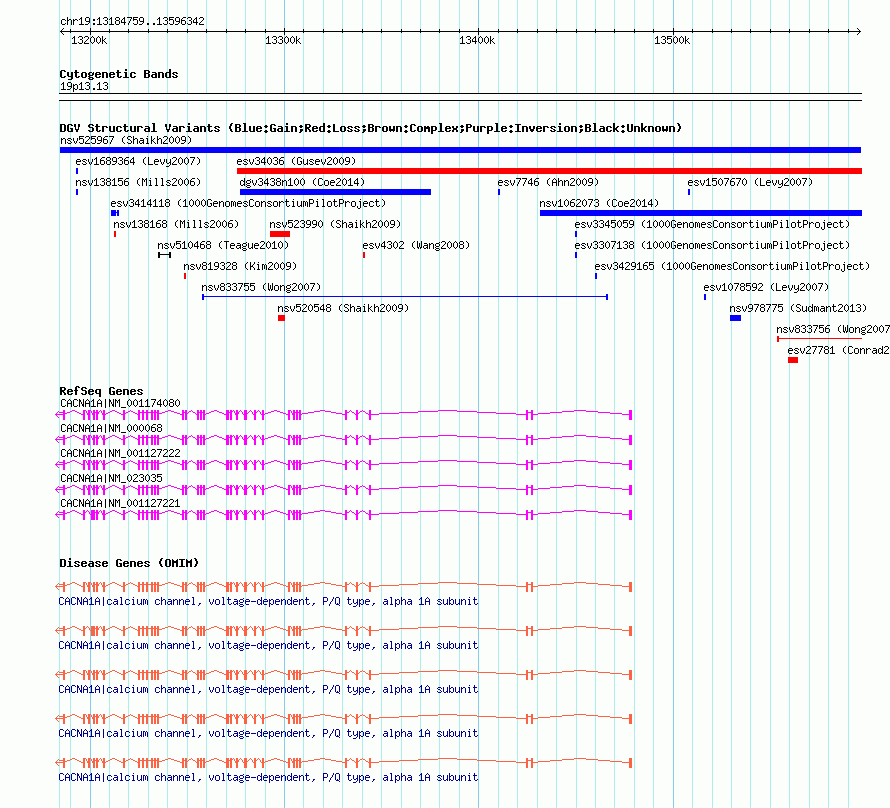The width and height of the screenshot is (890, 808).
Task: Click the 13400k ruler tick label
Action: pos(477,40)
